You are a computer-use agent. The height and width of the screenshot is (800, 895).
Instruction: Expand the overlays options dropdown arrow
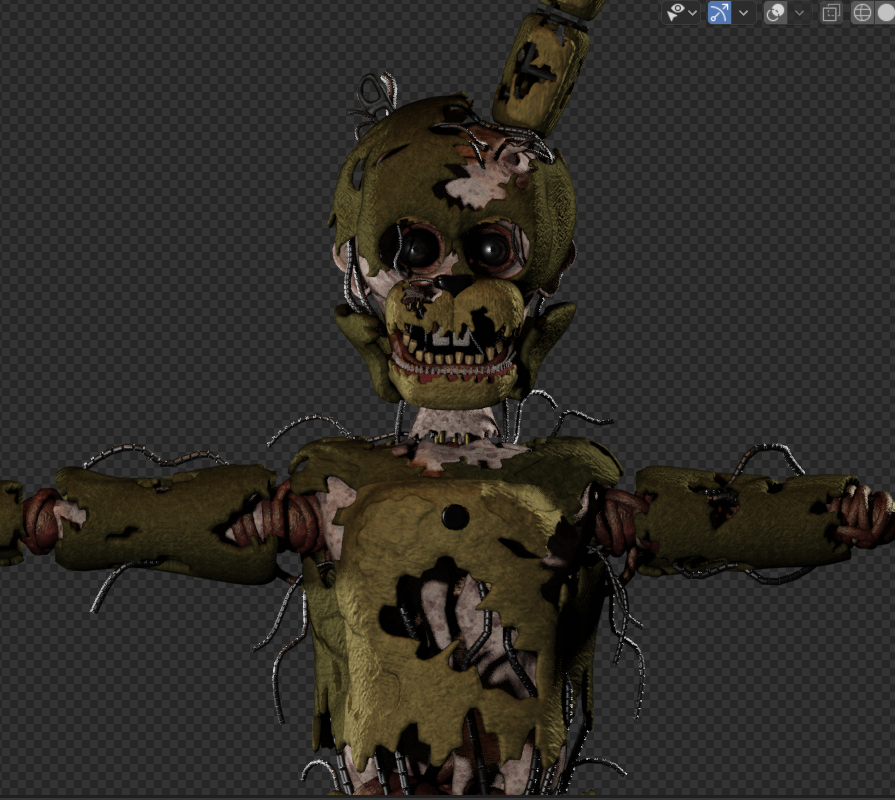tap(800, 13)
